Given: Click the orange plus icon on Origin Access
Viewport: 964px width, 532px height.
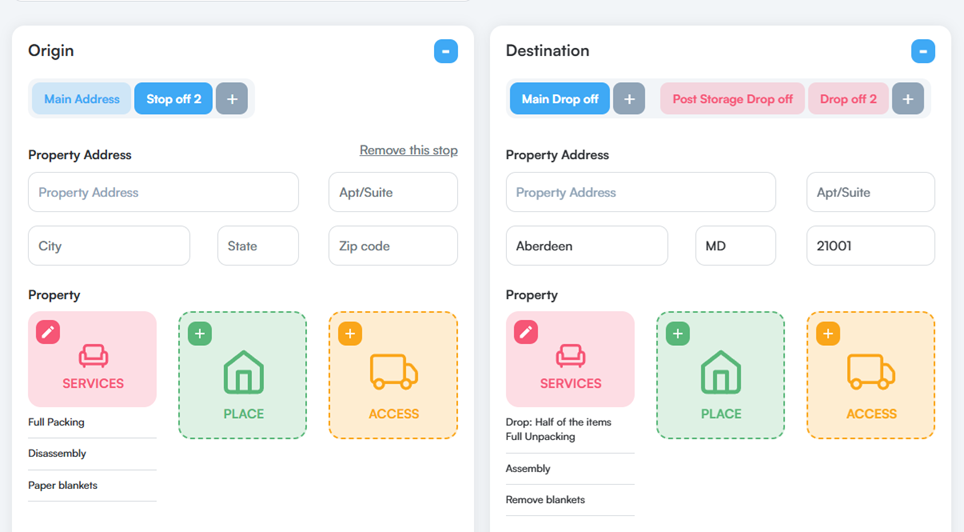Looking at the screenshot, I should [x=350, y=334].
